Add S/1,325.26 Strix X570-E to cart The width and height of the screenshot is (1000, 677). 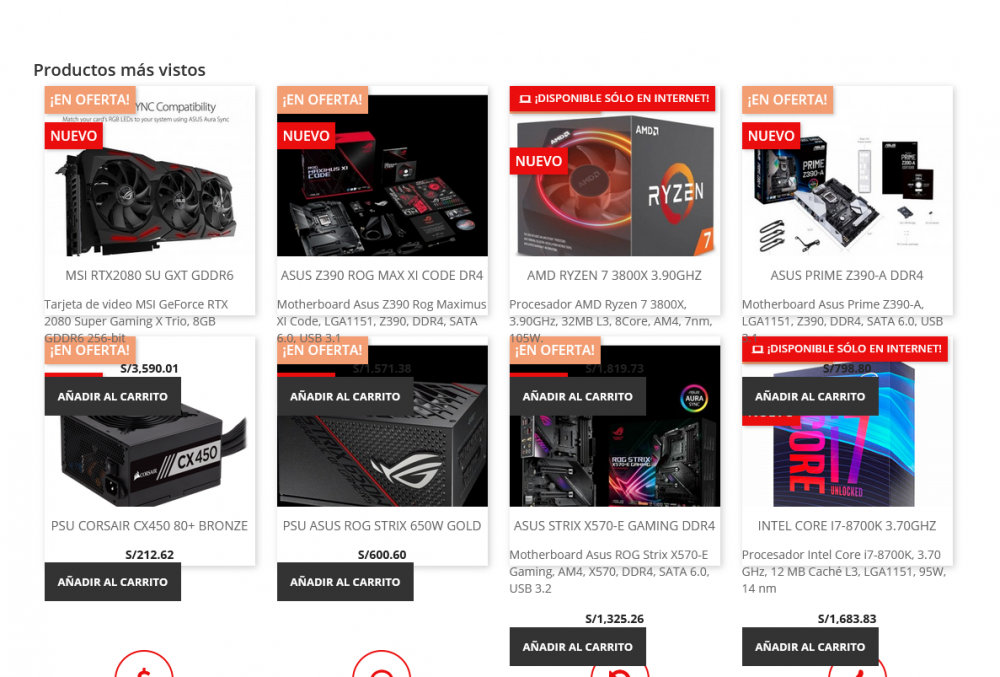[578, 647]
